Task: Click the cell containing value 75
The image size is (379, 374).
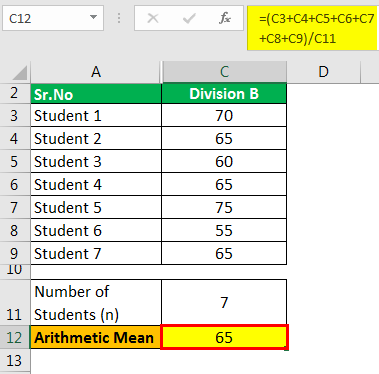Action: (224, 207)
